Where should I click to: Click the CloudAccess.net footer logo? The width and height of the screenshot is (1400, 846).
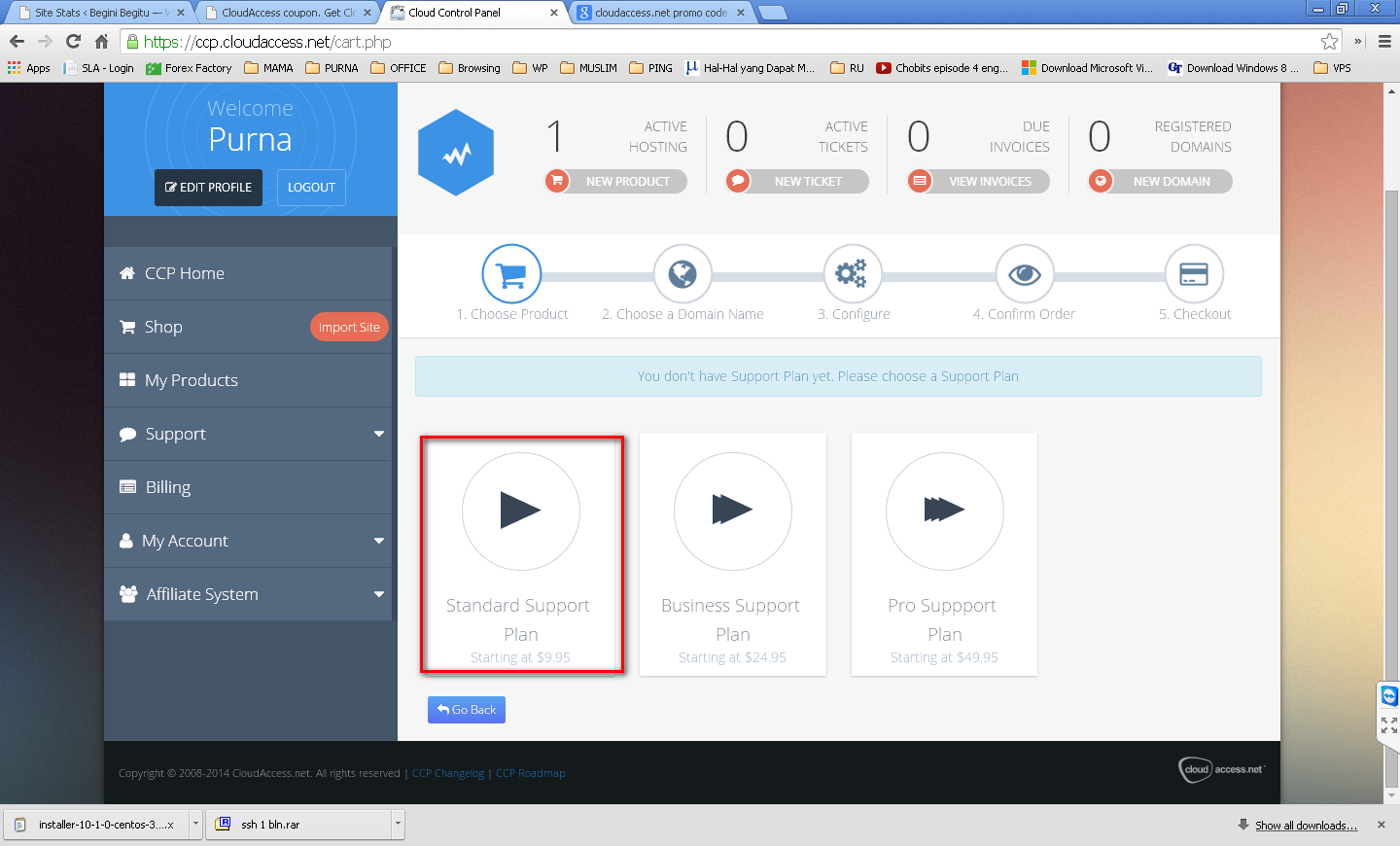click(x=1221, y=769)
